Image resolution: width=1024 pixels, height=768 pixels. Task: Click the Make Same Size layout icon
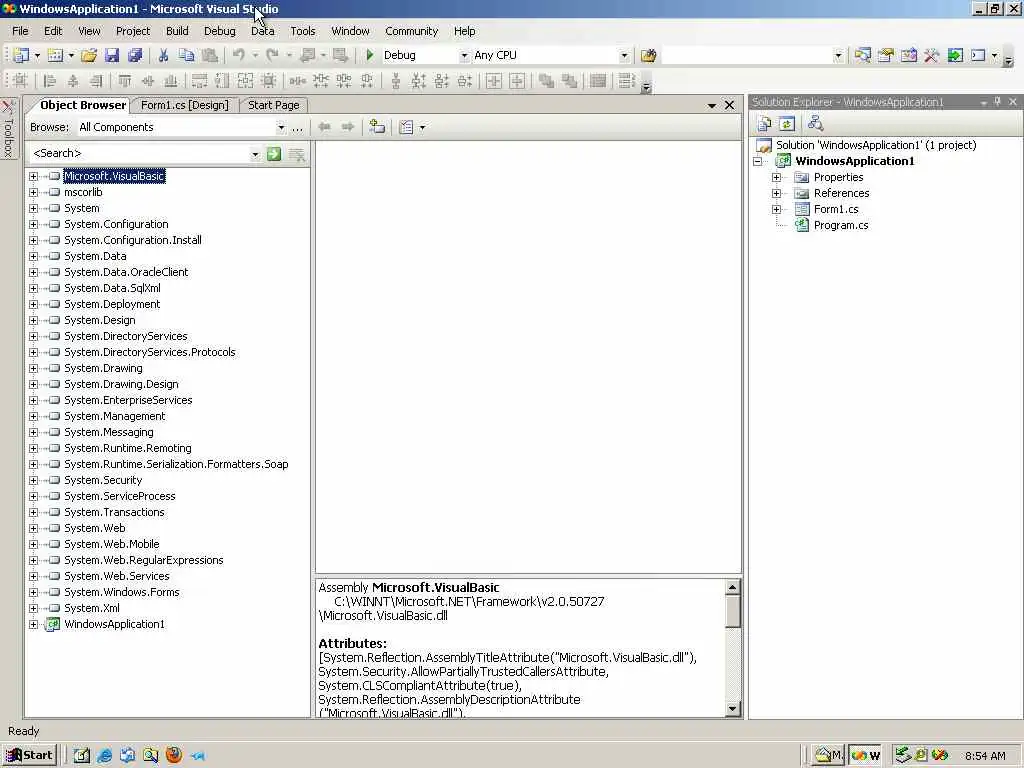coord(246,81)
